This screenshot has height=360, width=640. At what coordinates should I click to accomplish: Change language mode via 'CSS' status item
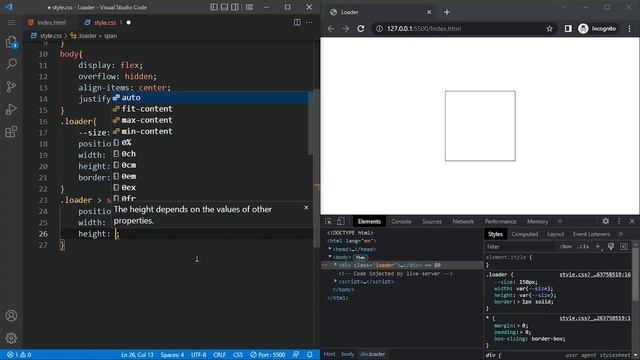pos(238,355)
